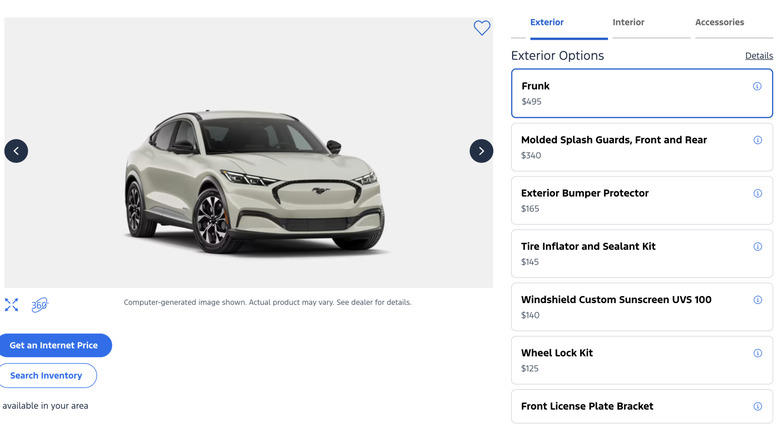Save vehicle with the heart icon
Image resolution: width=780 pixels, height=438 pixels.
tap(482, 28)
